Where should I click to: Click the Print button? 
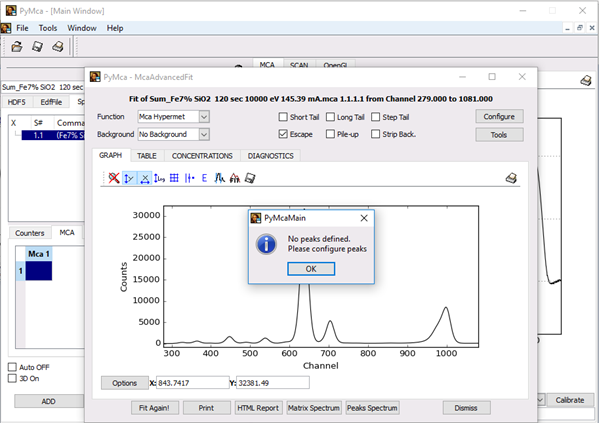(x=206, y=408)
